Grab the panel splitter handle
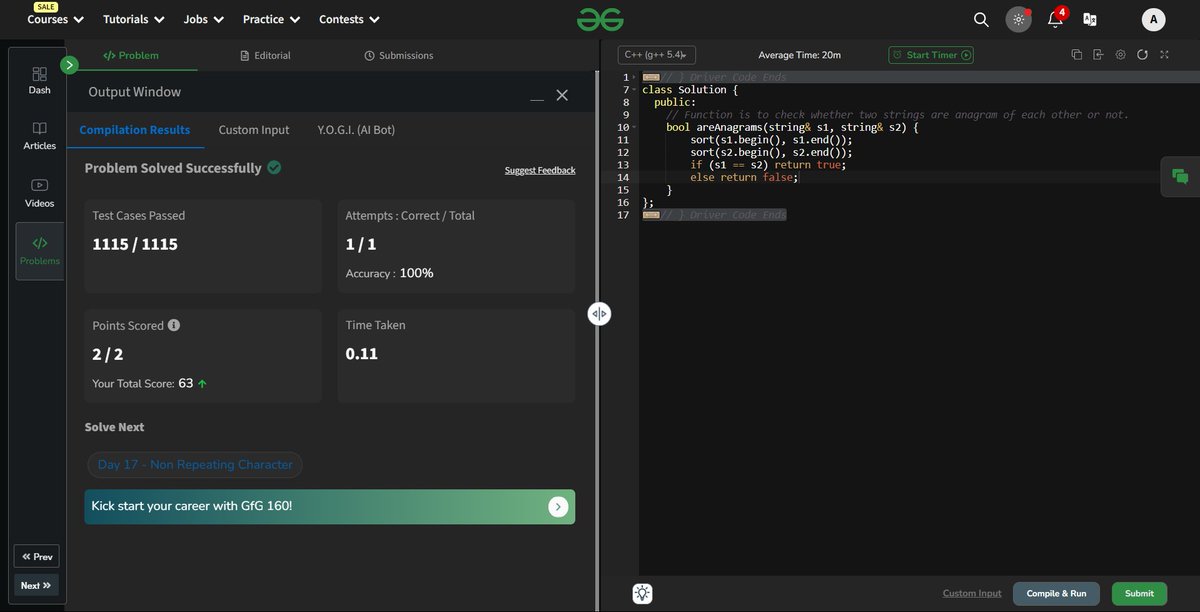This screenshot has height=612, width=1200. (599, 314)
